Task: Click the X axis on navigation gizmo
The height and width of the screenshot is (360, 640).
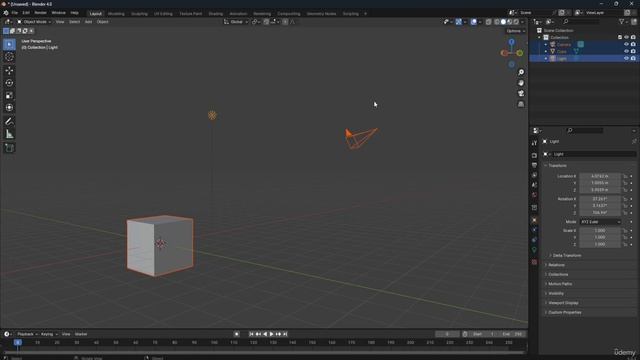Action: [504, 53]
